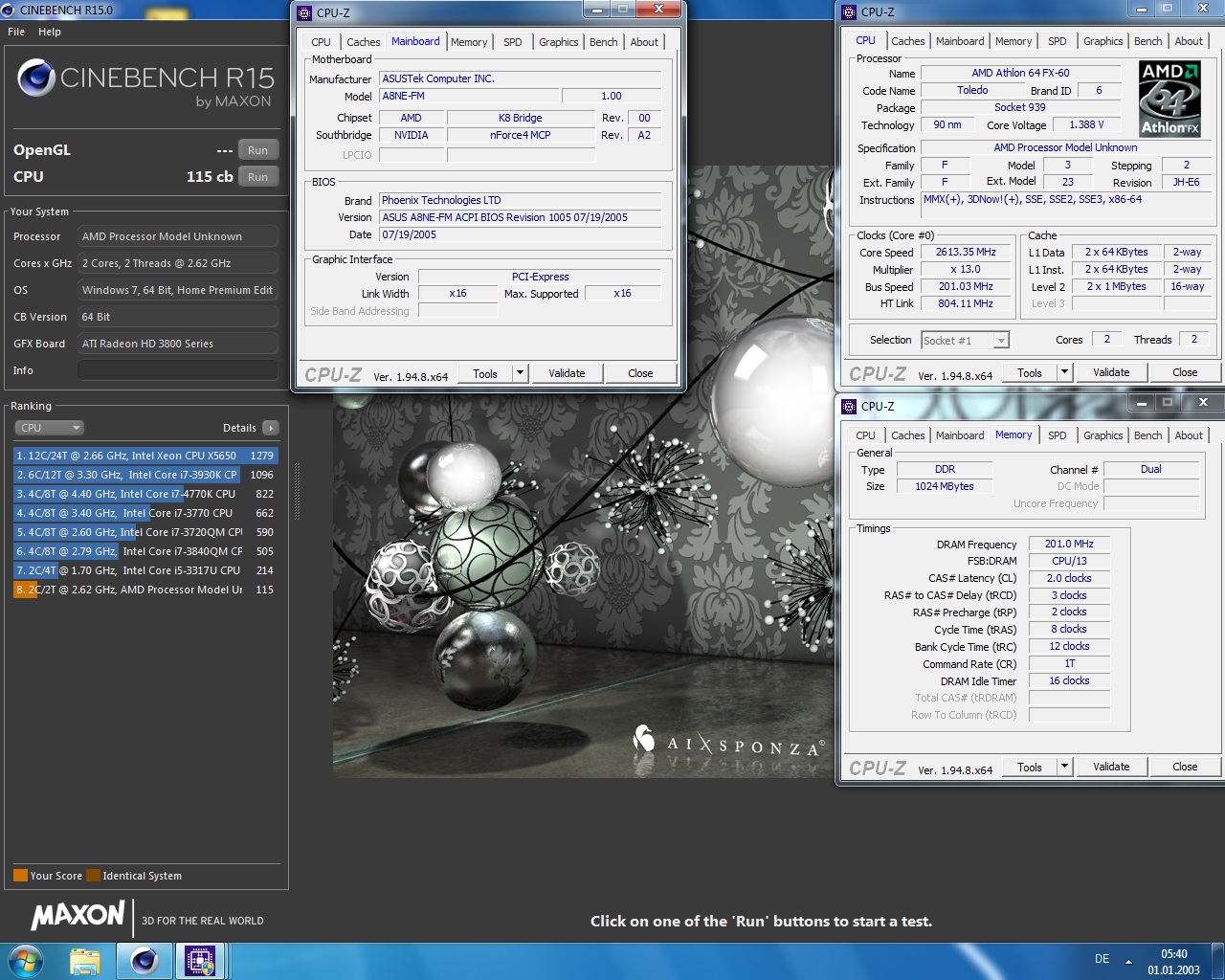This screenshot has height=980, width=1225.
Task: Run the OpenGL benchmark
Action: click(257, 150)
